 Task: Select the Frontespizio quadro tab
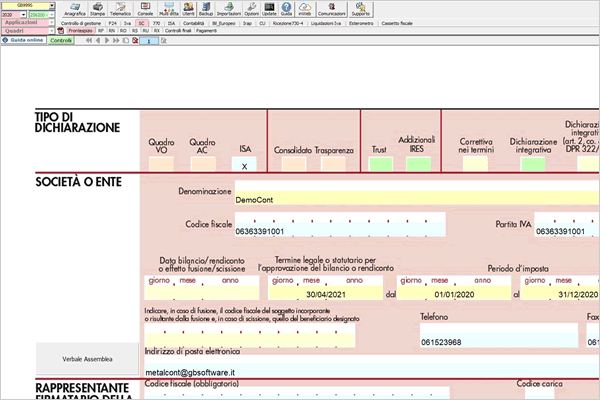point(80,31)
